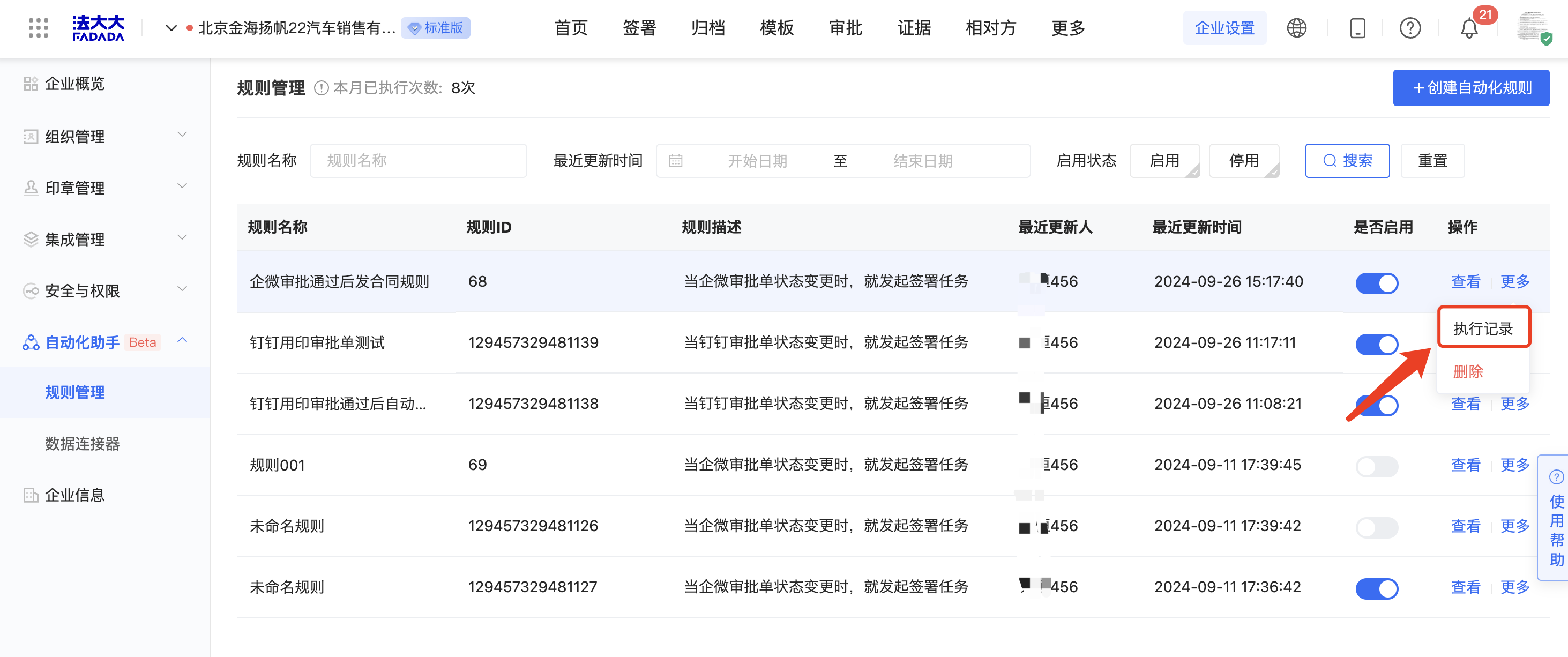The height and width of the screenshot is (657, 1568).
Task: Enable rule with ID 129457329481126
Action: (x=1377, y=527)
